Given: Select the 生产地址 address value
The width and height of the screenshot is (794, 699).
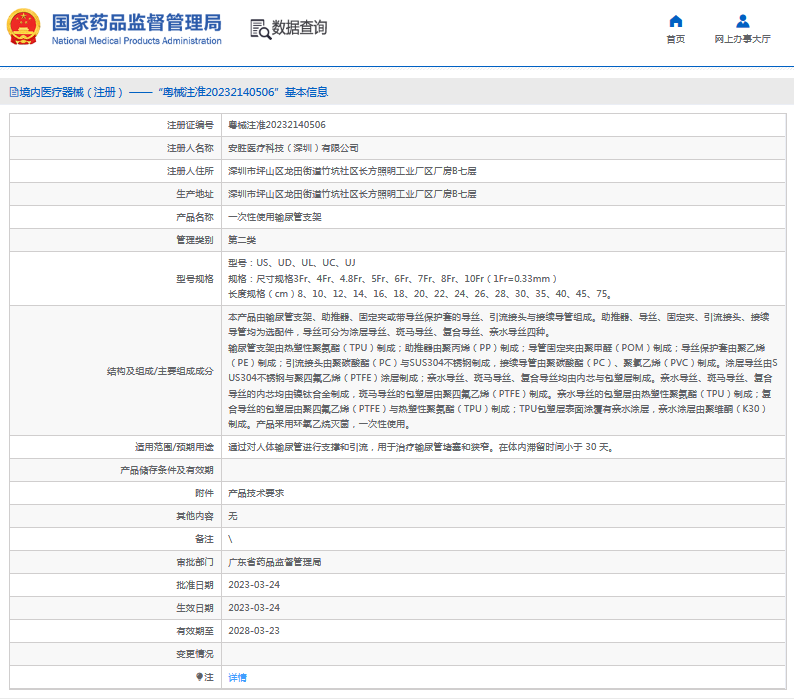Looking at the screenshot, I should [x=352, y=194].
